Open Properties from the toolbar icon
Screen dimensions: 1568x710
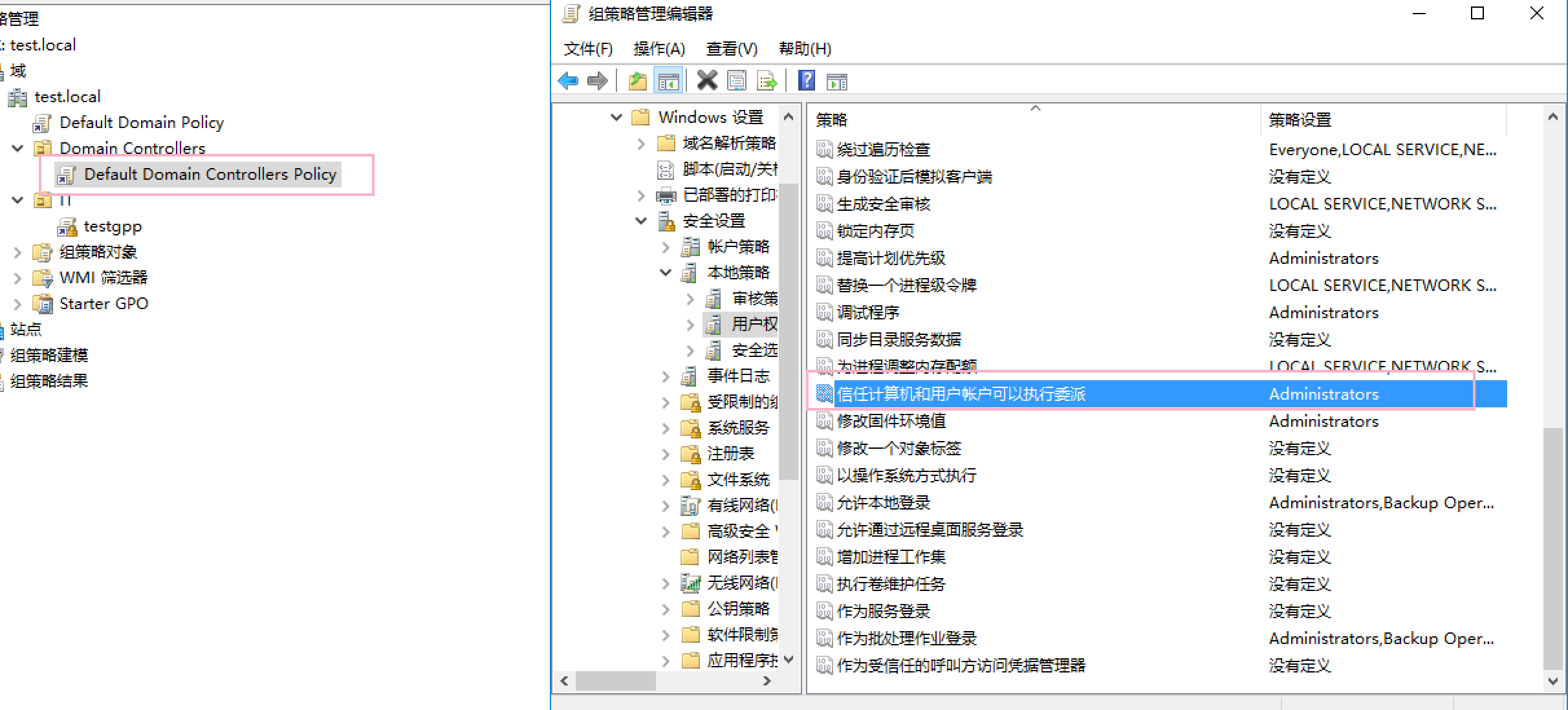coord(737,81)
